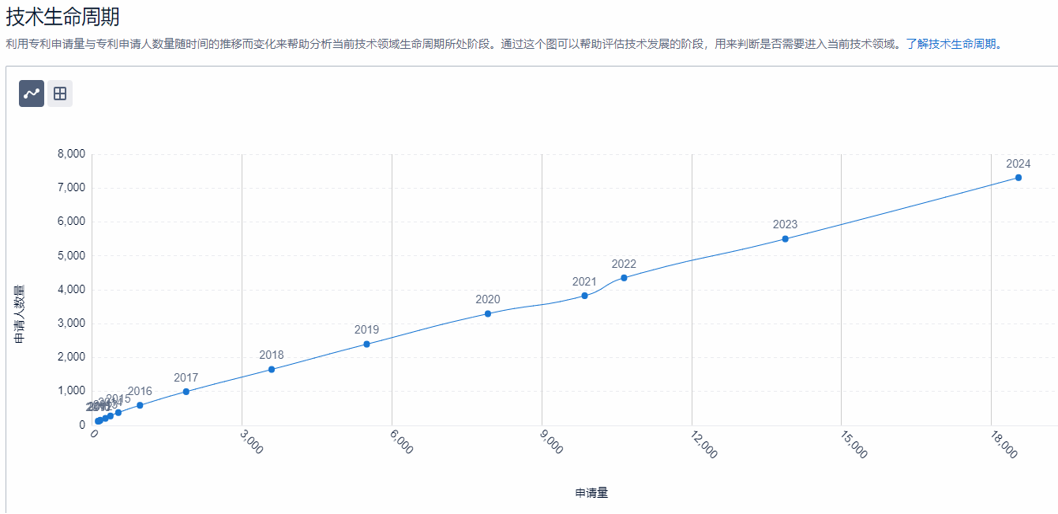Click the 申请人数量 y-axis title
This screenshot has height=514, width=1058.
click(20, 315)
